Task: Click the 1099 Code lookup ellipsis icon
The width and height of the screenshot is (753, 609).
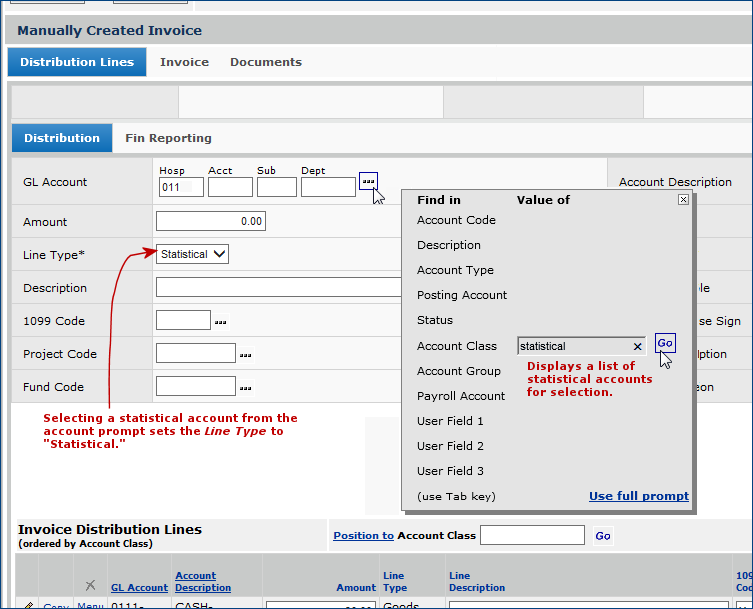Action: tap(220, 322)
